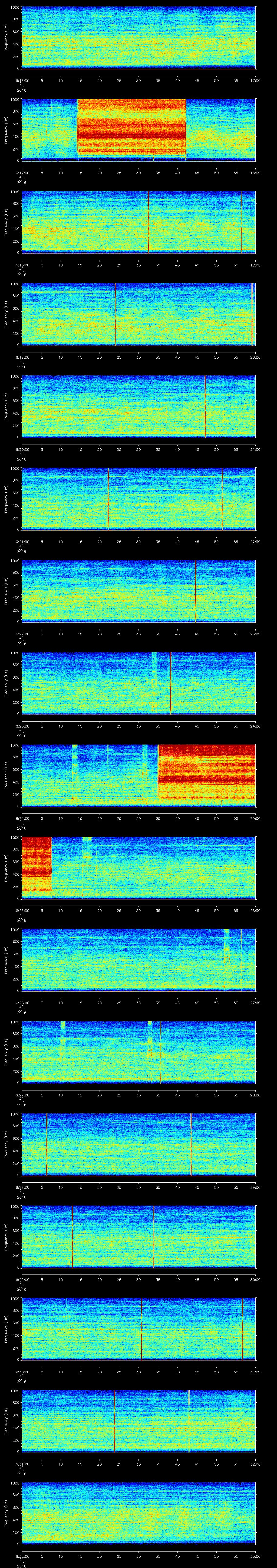
Task: Click the 6:28:00 start time label
Action: click(x=22, y=1187)
